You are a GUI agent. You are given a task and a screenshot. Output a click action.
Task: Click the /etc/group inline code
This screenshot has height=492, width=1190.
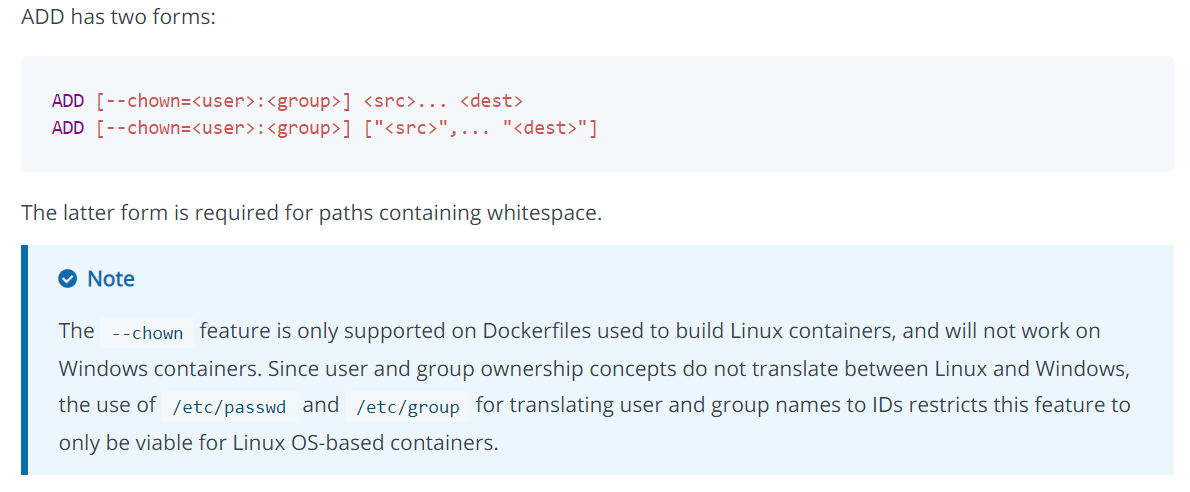click(x=408, y=407)
